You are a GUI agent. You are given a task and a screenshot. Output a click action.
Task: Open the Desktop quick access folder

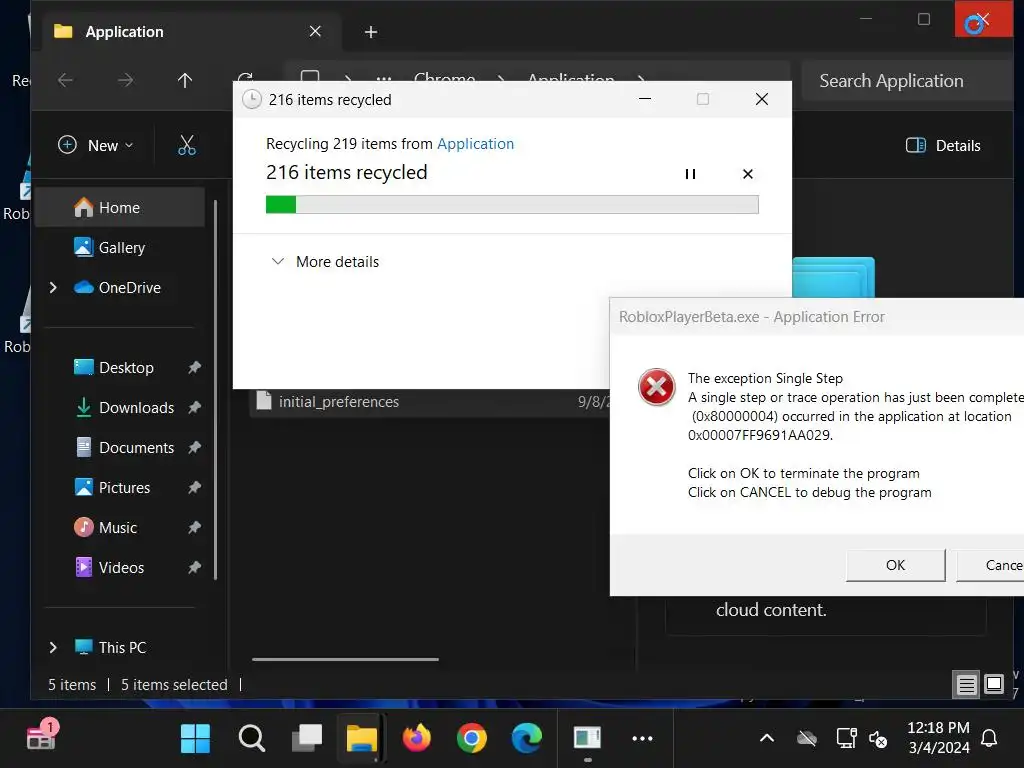tap(126, 368)
